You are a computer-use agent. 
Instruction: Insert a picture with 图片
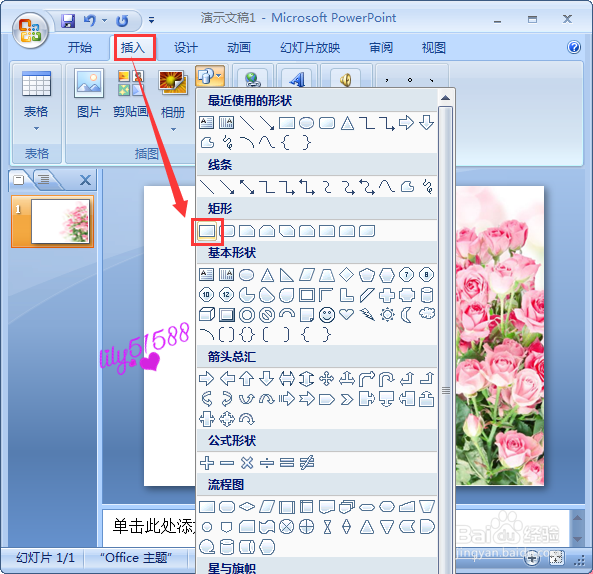click(x=89, y=94)
